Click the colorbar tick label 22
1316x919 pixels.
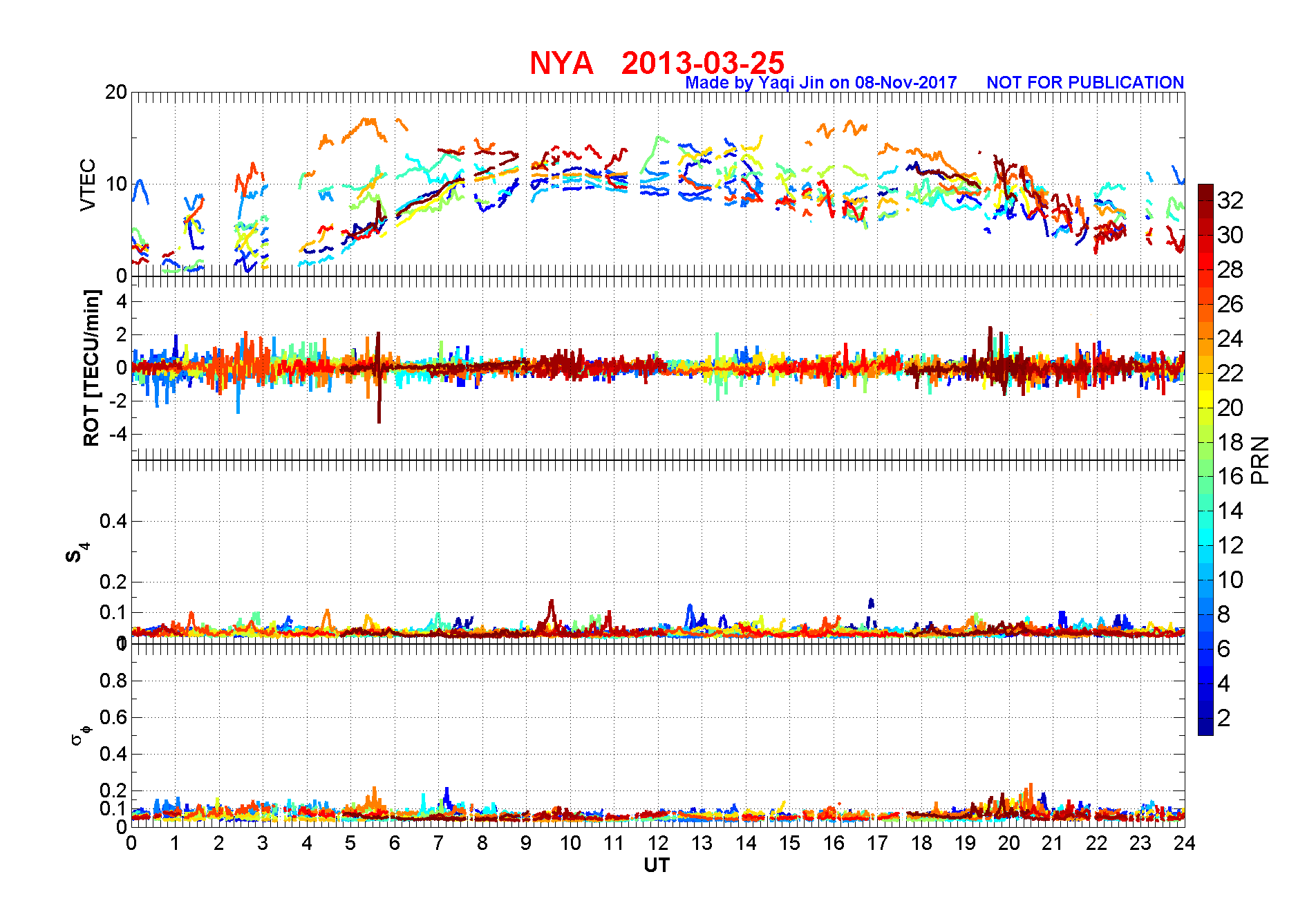pyautogui.click(x=1230, y=373)
